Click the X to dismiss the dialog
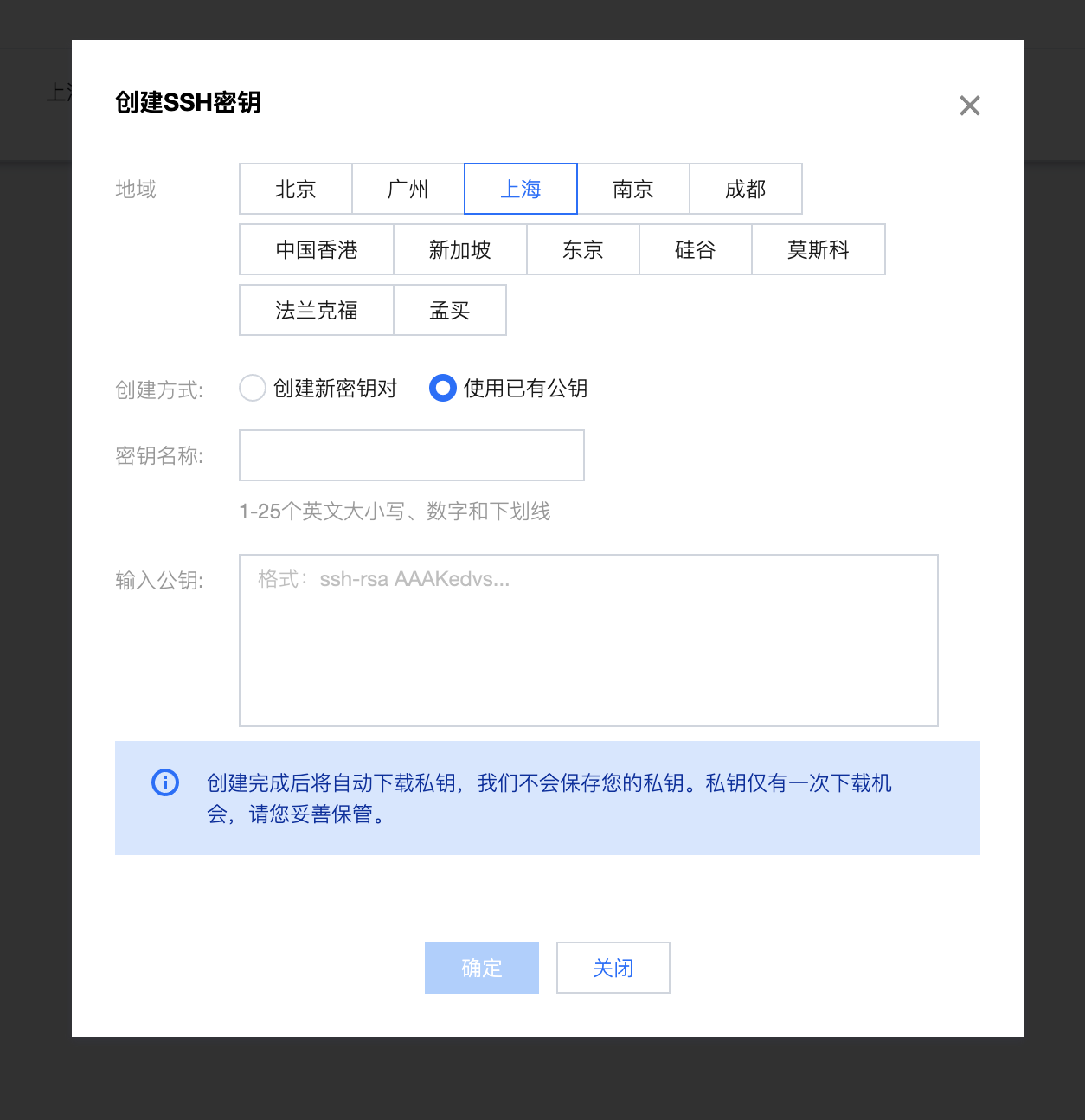1085x1120 pixels. pyautogui.click(x=969, y=106)
